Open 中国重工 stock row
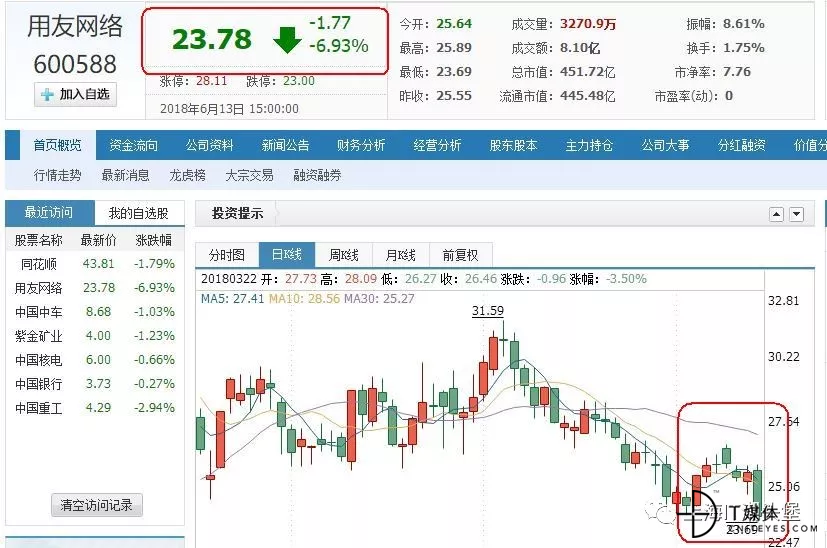Image resolution: width=827 pixels, height=548 pixels. click(95, 408)
